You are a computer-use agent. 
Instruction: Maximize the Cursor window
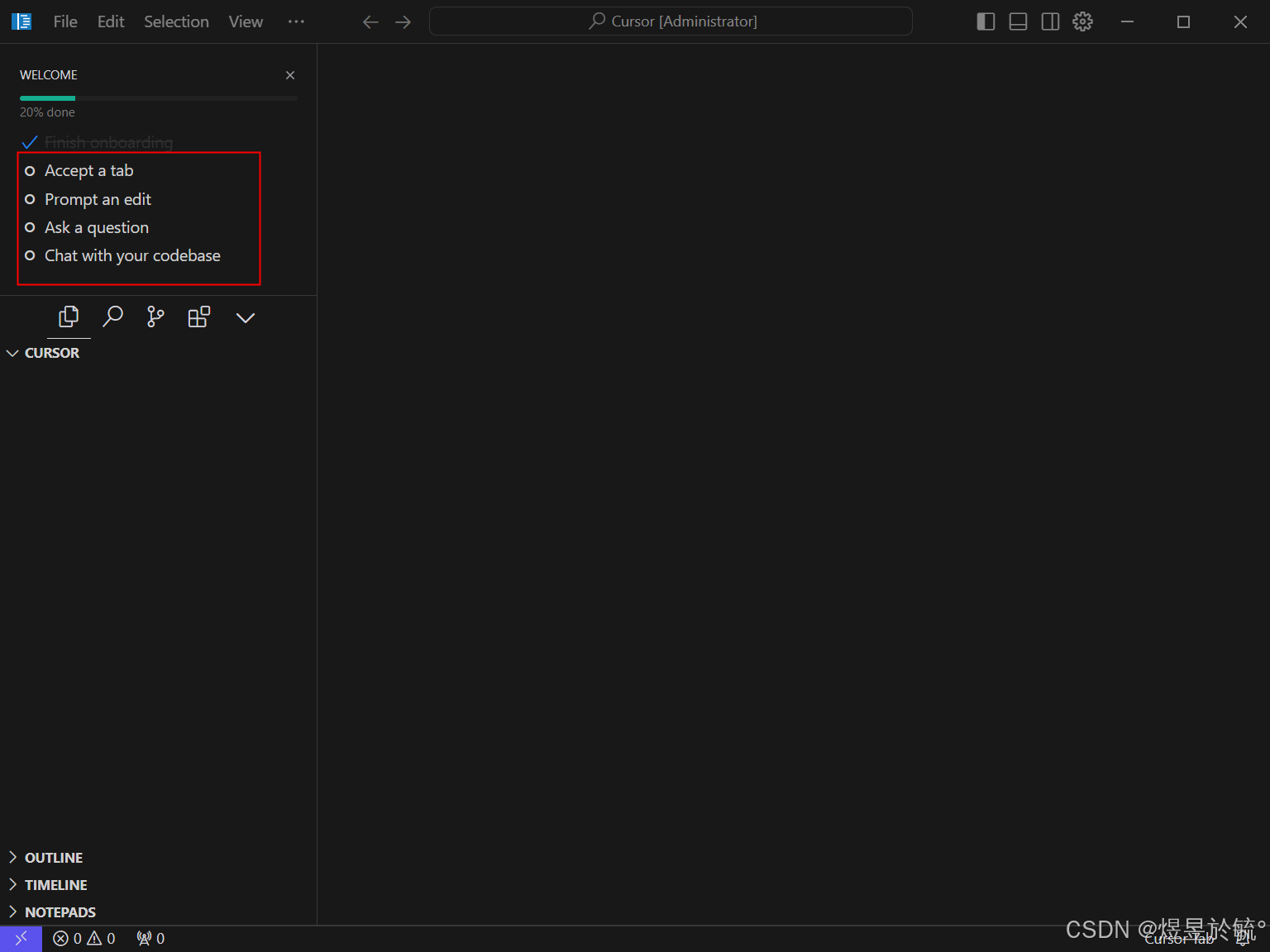coord(1183,22)
